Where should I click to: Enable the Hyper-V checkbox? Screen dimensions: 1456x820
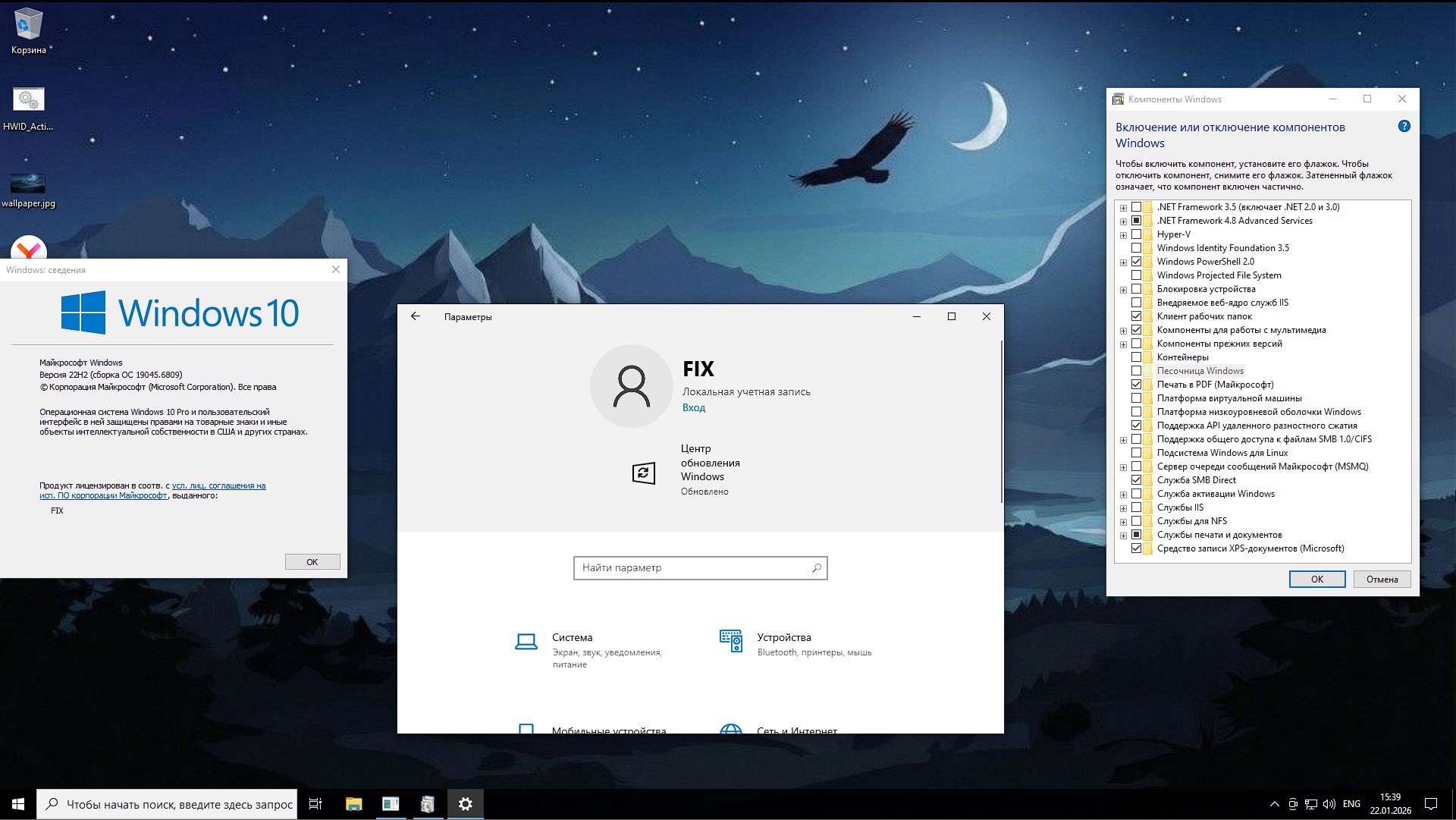(x=1137, y=234)
